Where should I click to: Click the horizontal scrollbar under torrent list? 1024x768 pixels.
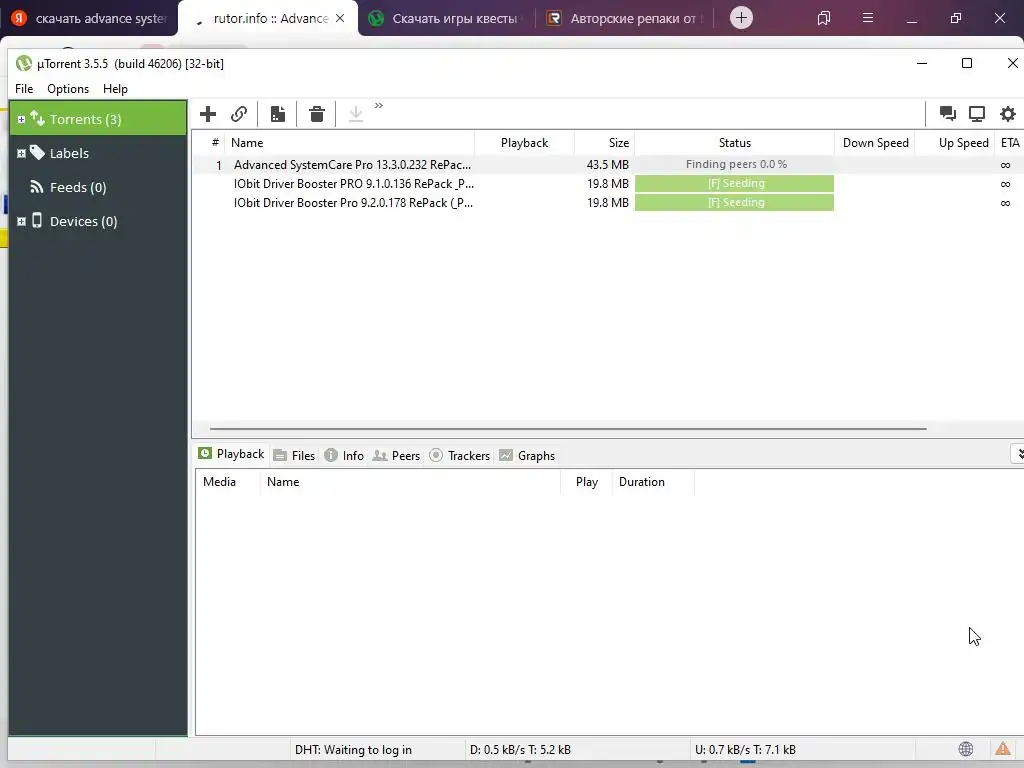click(x=568, y=428)
